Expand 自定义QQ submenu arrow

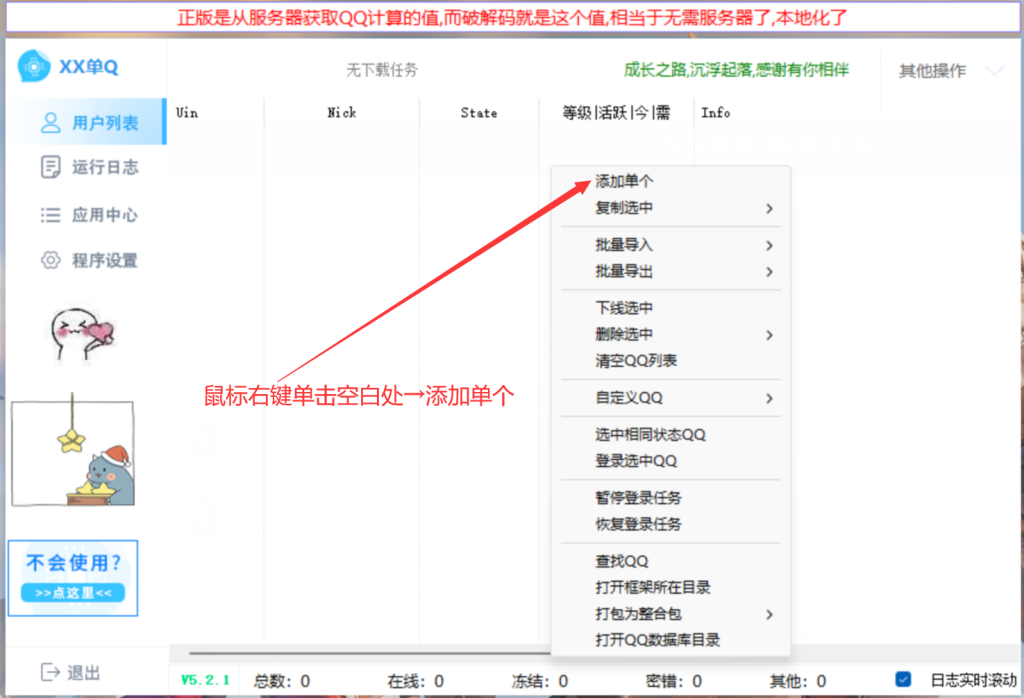769,398
